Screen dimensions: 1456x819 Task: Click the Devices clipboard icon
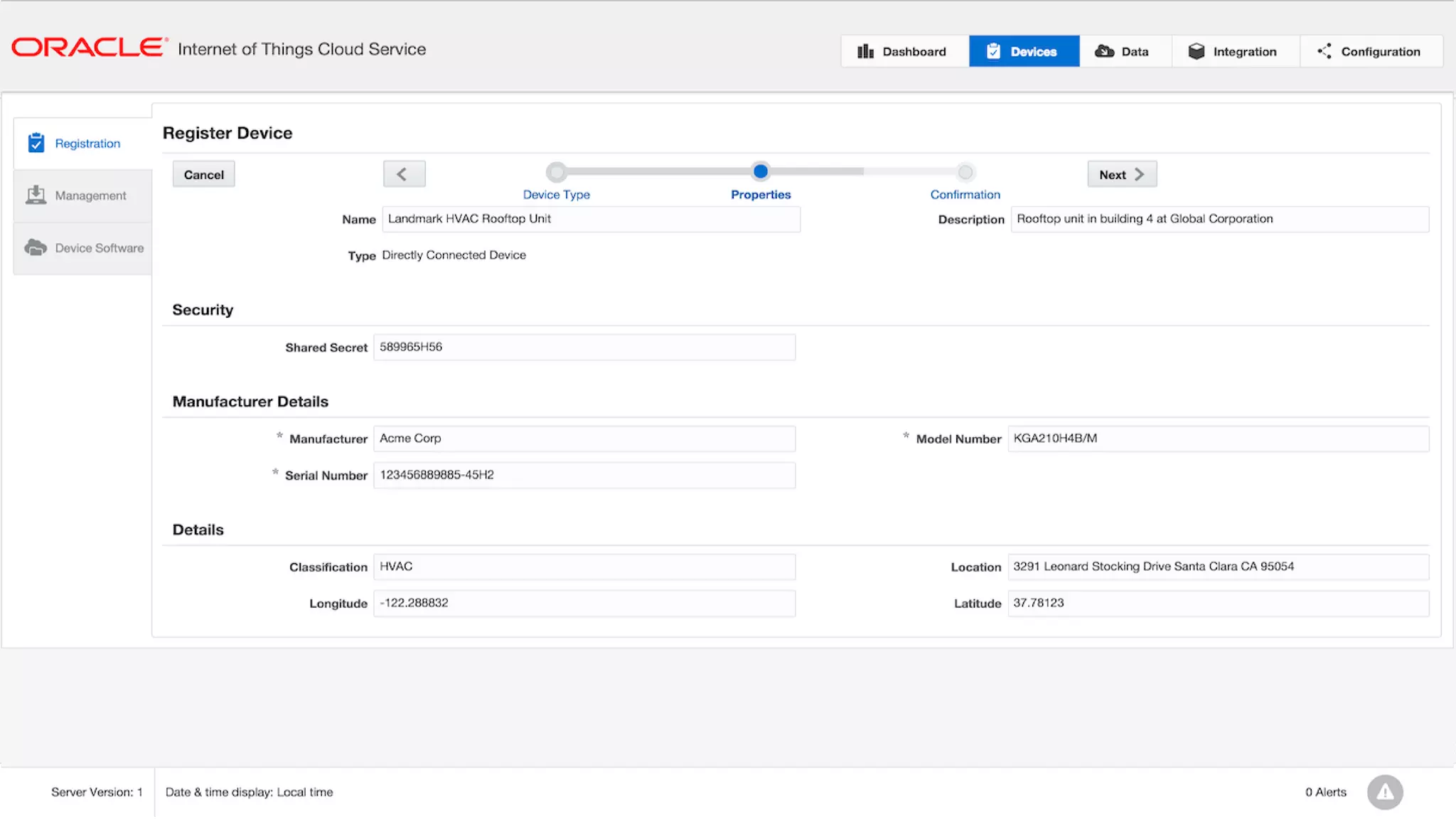(x=993, y=51)
